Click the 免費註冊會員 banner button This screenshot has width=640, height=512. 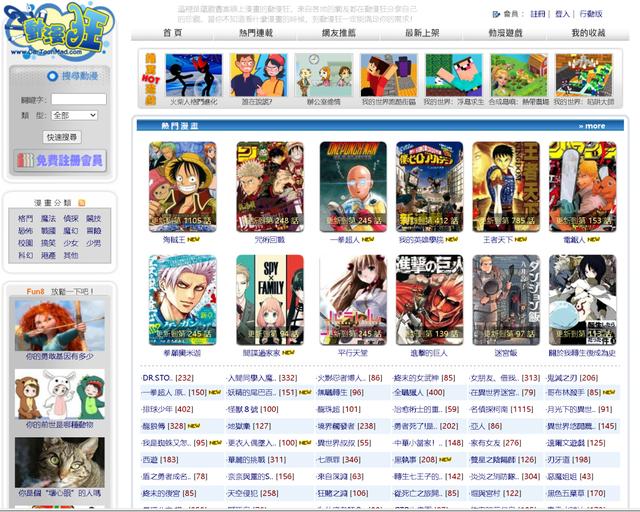(x=60, y=160)
